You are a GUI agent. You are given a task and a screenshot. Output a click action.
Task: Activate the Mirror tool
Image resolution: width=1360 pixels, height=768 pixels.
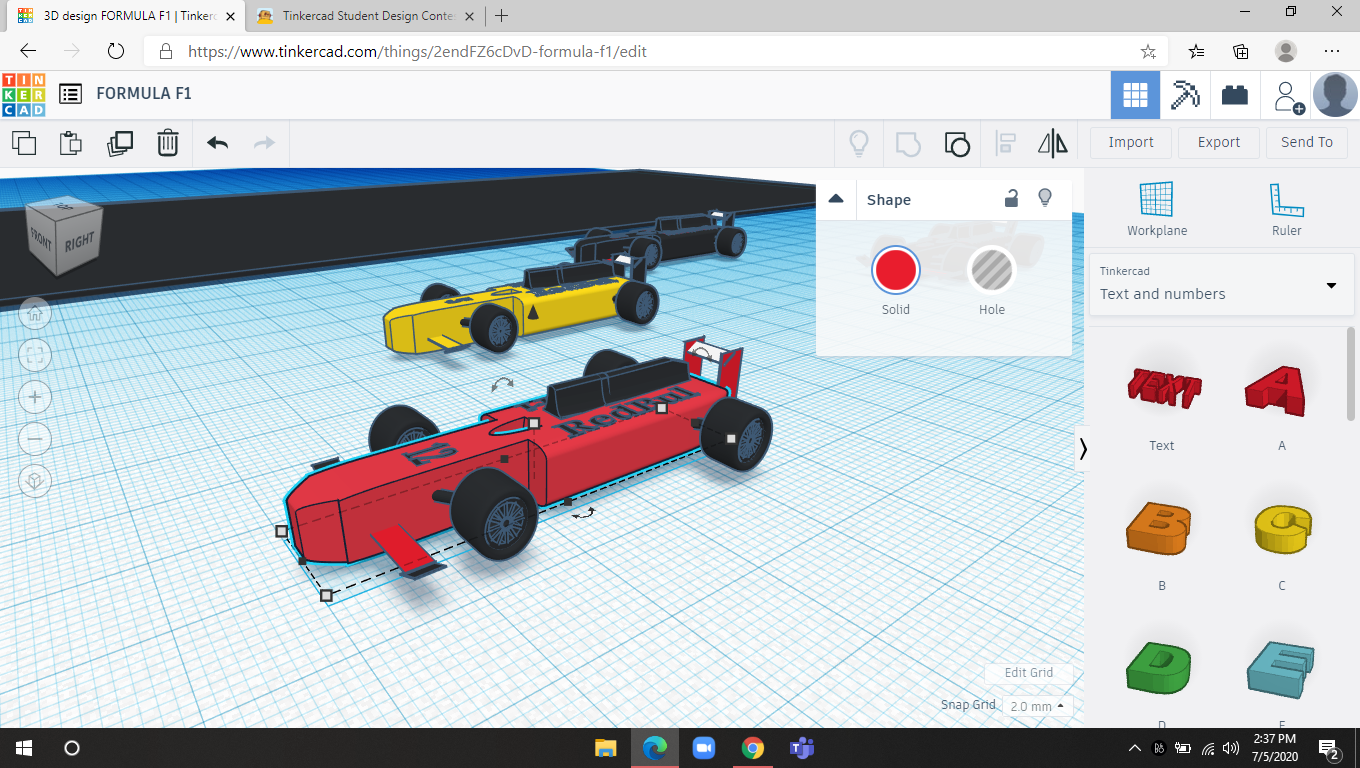click(x=1053, y=143)
